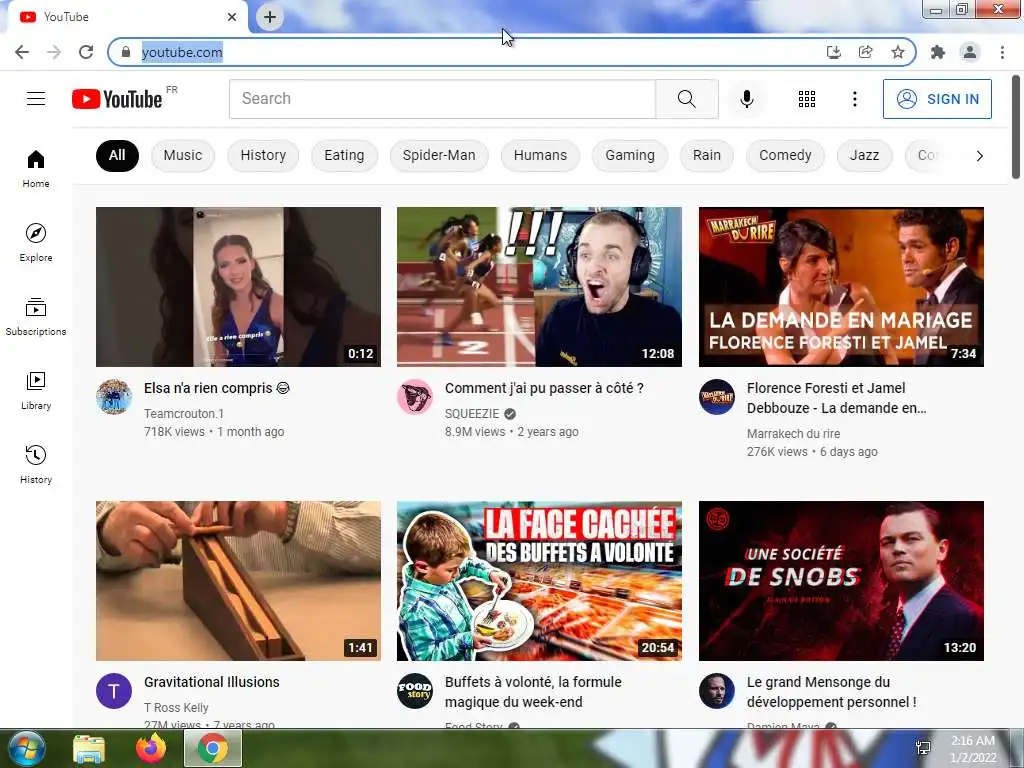
Task: Play Une société de snobs thumbnail
Action: tap(841, 581)
